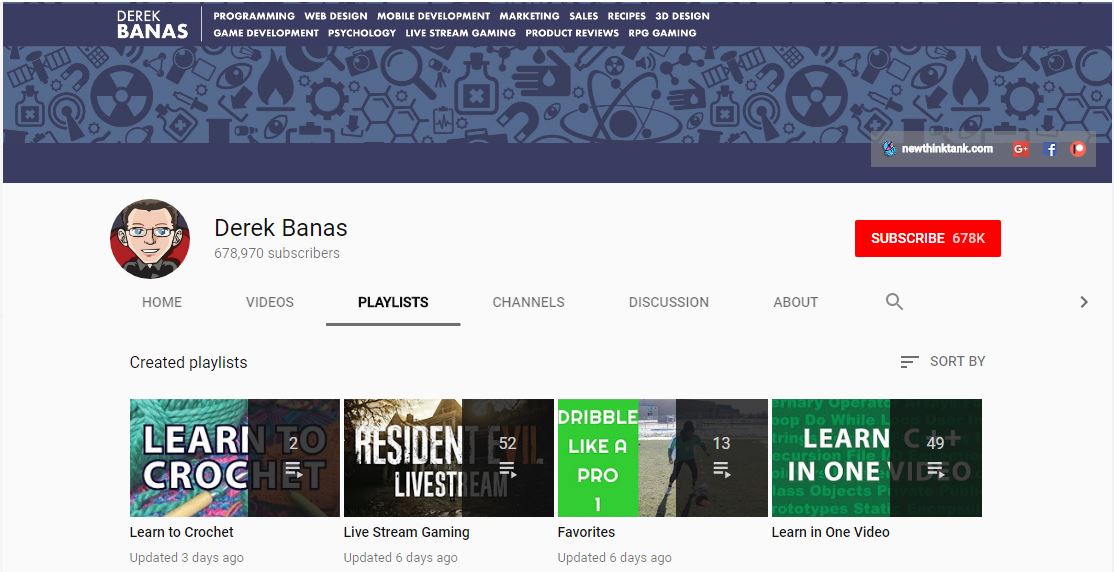Viewport: 1114px width, 572px height.
Task: Click the 52 video count overlay
Action: [507, 443]
